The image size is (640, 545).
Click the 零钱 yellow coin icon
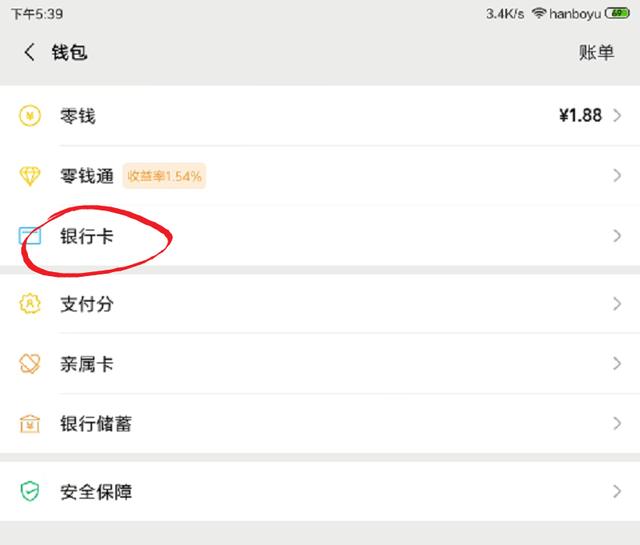[x=30, y=116]
